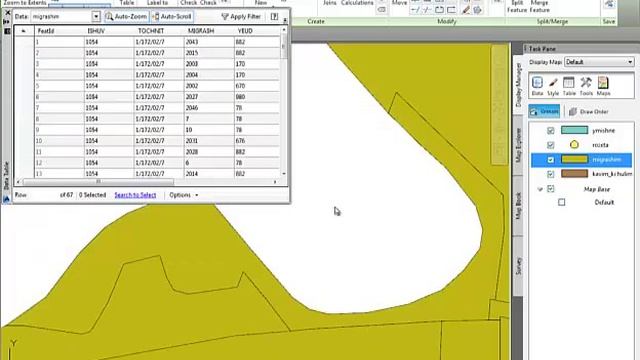Click the gear icon in Modify group
Screen dimensions: 640x360
(x=477, y=10)
